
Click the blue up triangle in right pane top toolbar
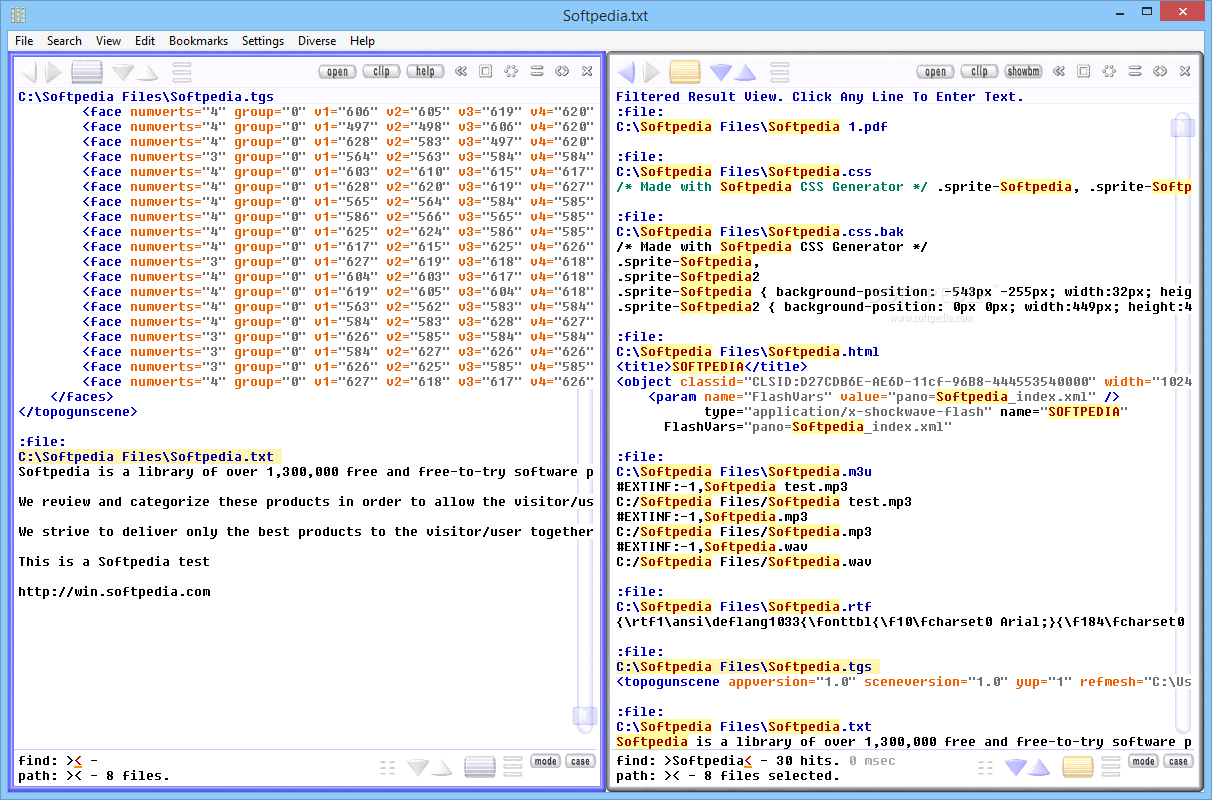[x=745, y=72]
